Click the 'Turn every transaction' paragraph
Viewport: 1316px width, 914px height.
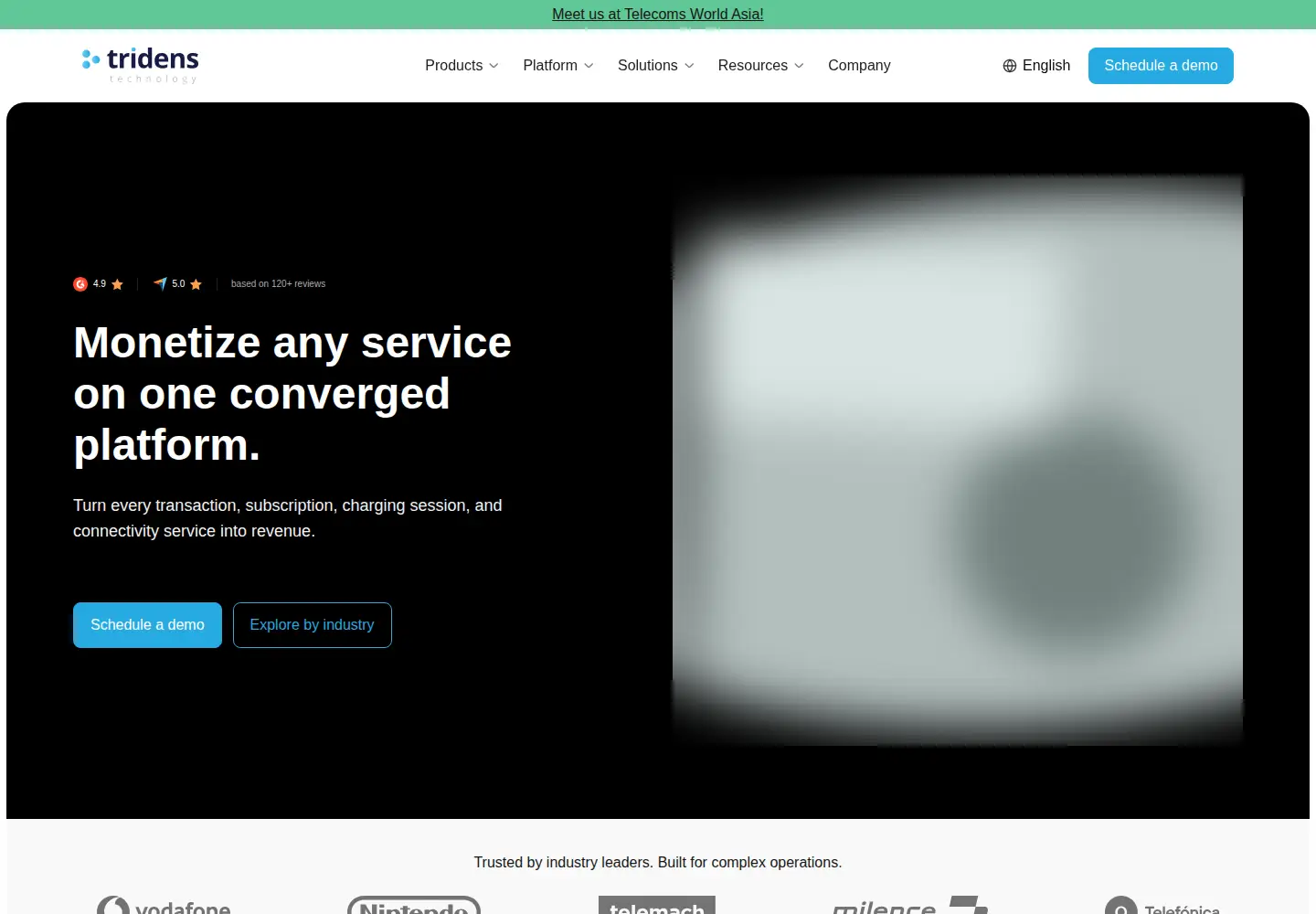(288, 518)
